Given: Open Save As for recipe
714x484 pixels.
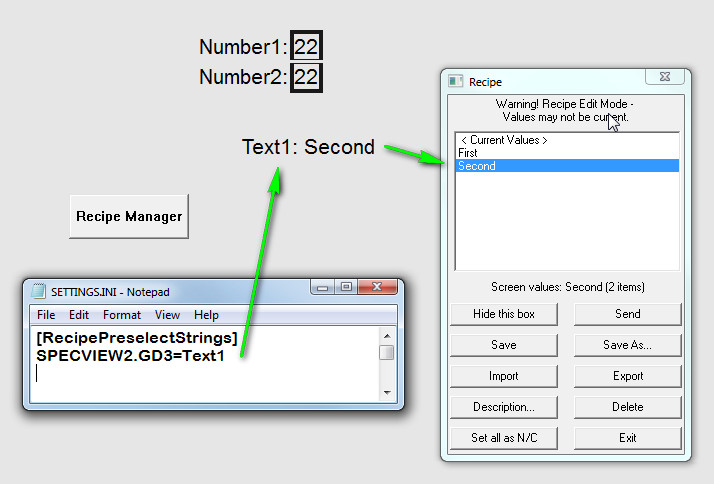Looking at the screenshot, I should point(627,345).
